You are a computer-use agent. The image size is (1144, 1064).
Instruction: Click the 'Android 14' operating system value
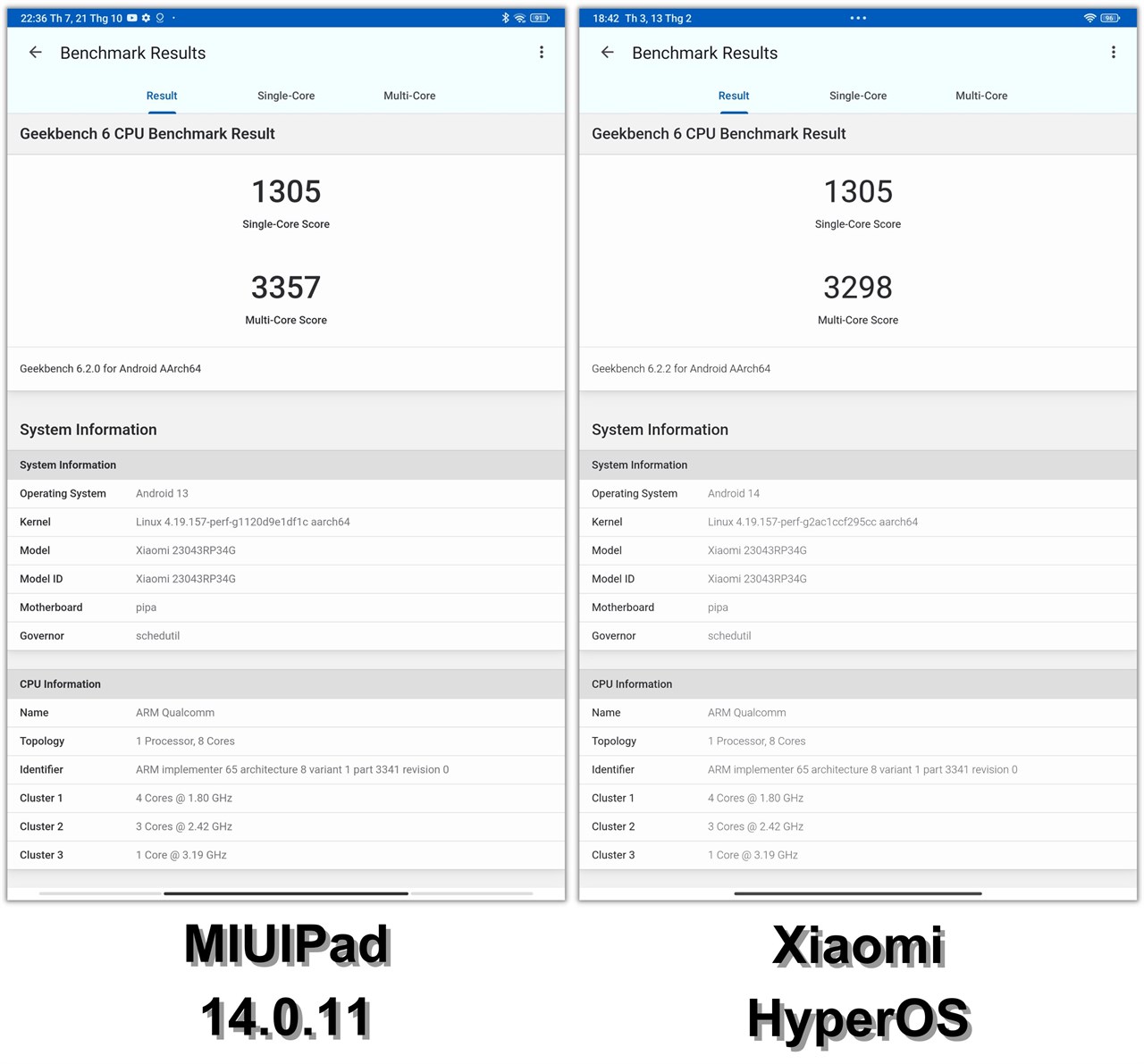tap(734, 493)
